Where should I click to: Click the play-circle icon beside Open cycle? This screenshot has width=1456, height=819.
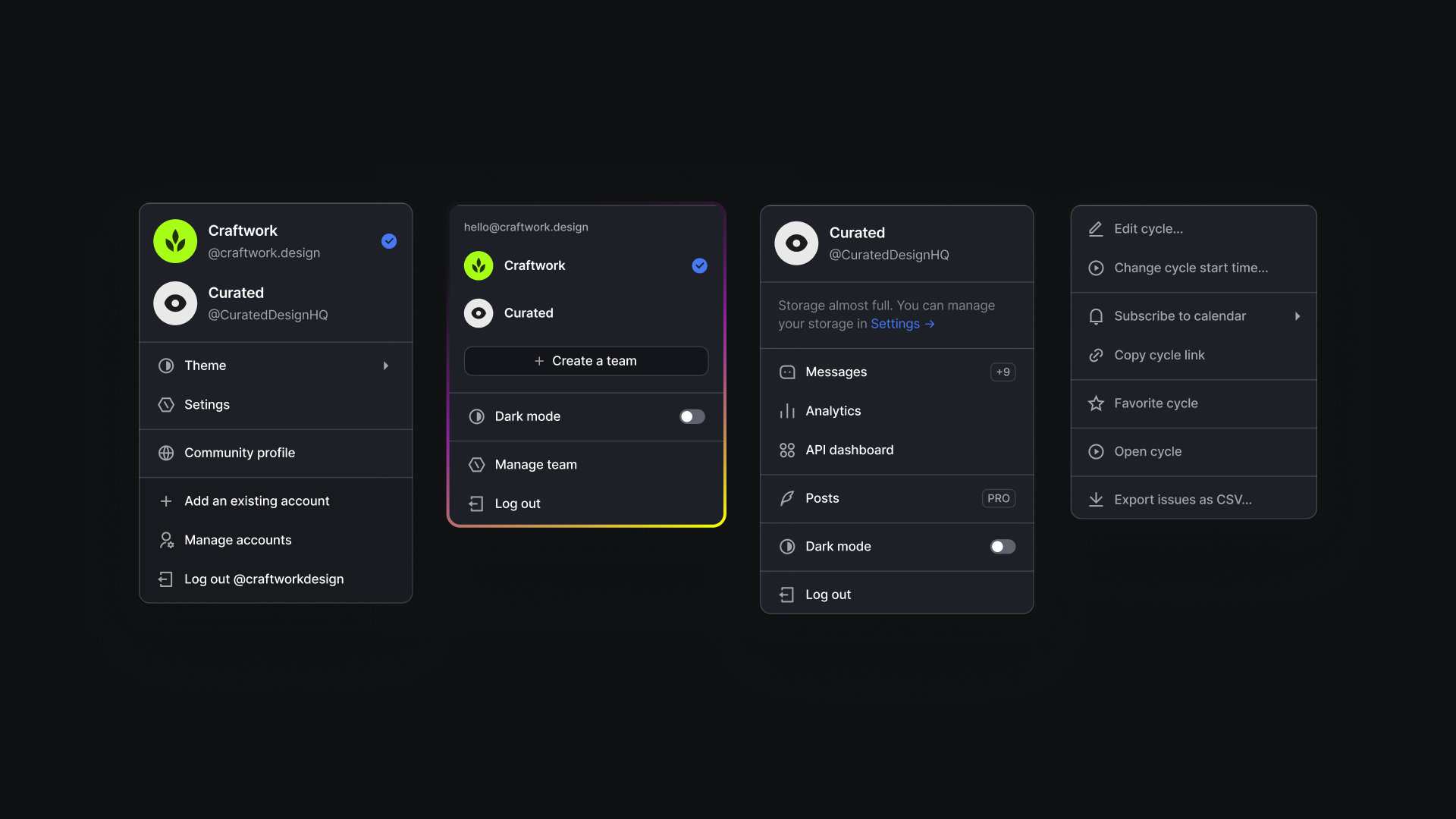pos(1096,451)
